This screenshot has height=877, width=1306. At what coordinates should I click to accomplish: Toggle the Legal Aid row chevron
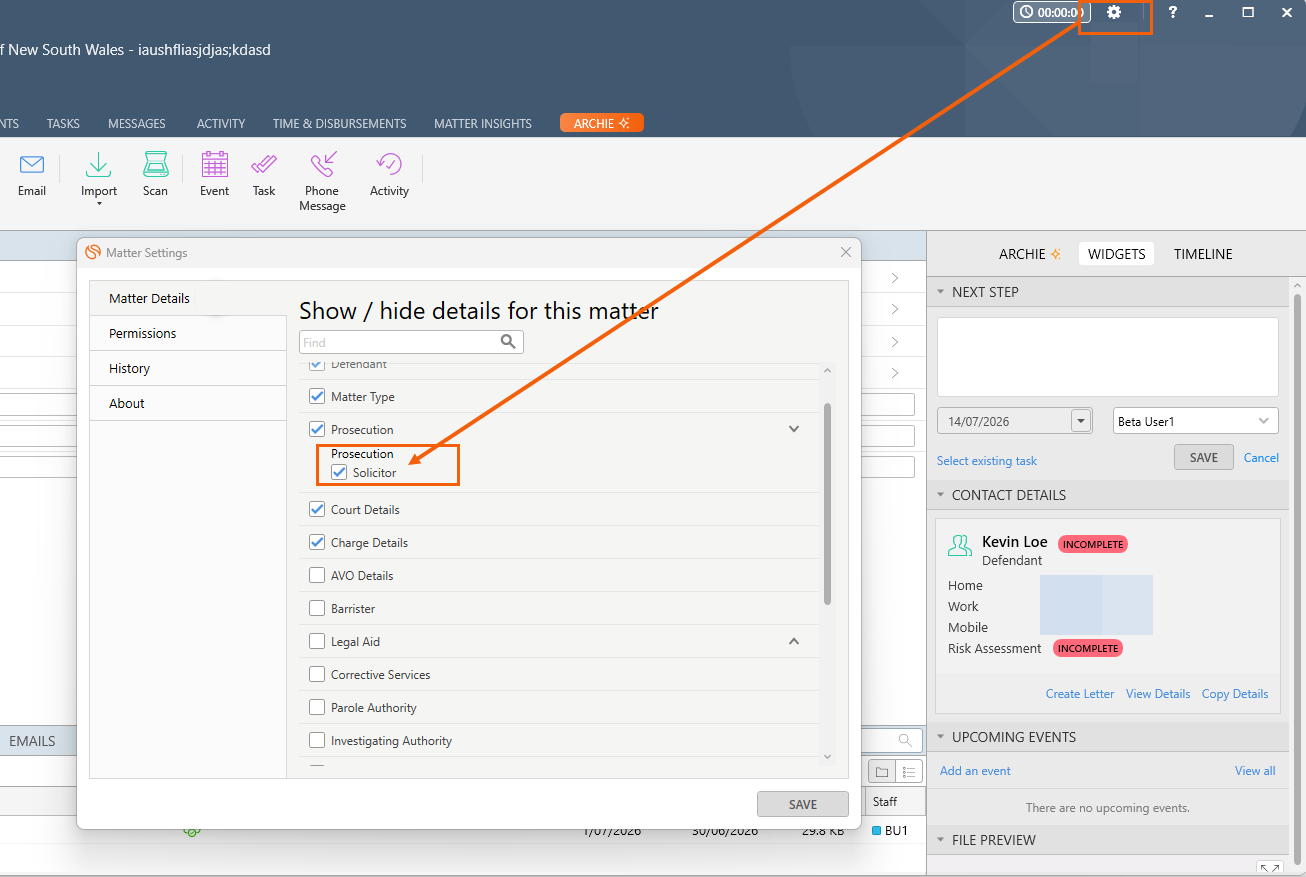(794, 641)
